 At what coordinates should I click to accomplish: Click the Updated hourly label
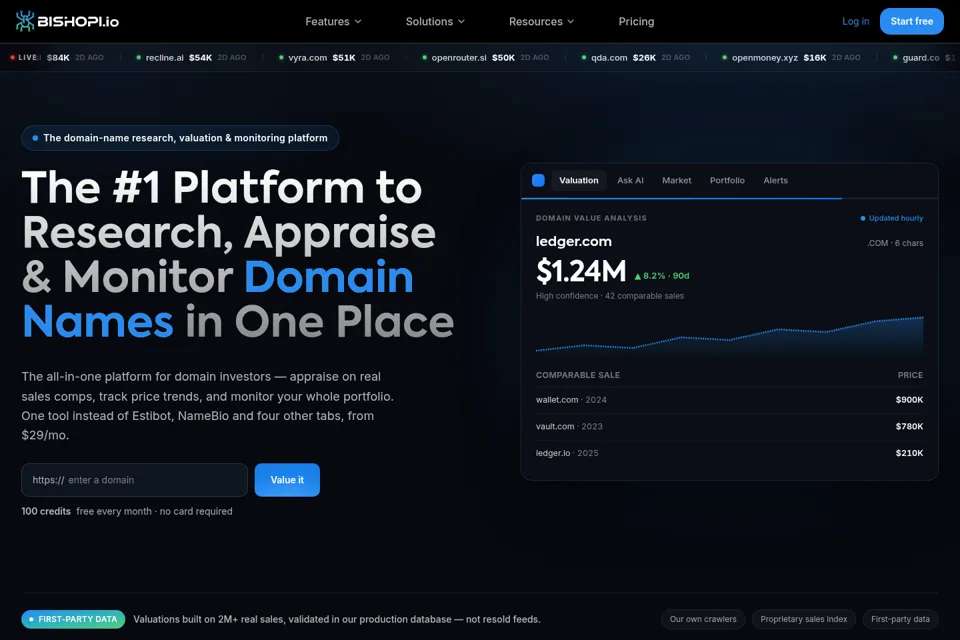892,218
